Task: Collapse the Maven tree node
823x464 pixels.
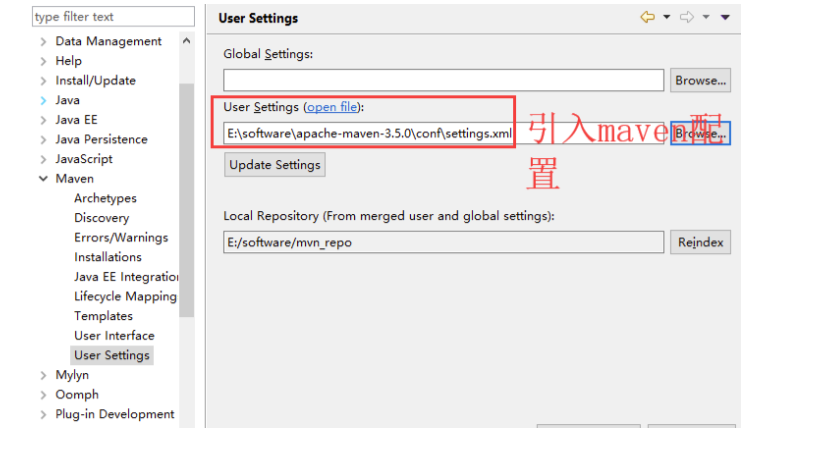Action: (43, 179)
